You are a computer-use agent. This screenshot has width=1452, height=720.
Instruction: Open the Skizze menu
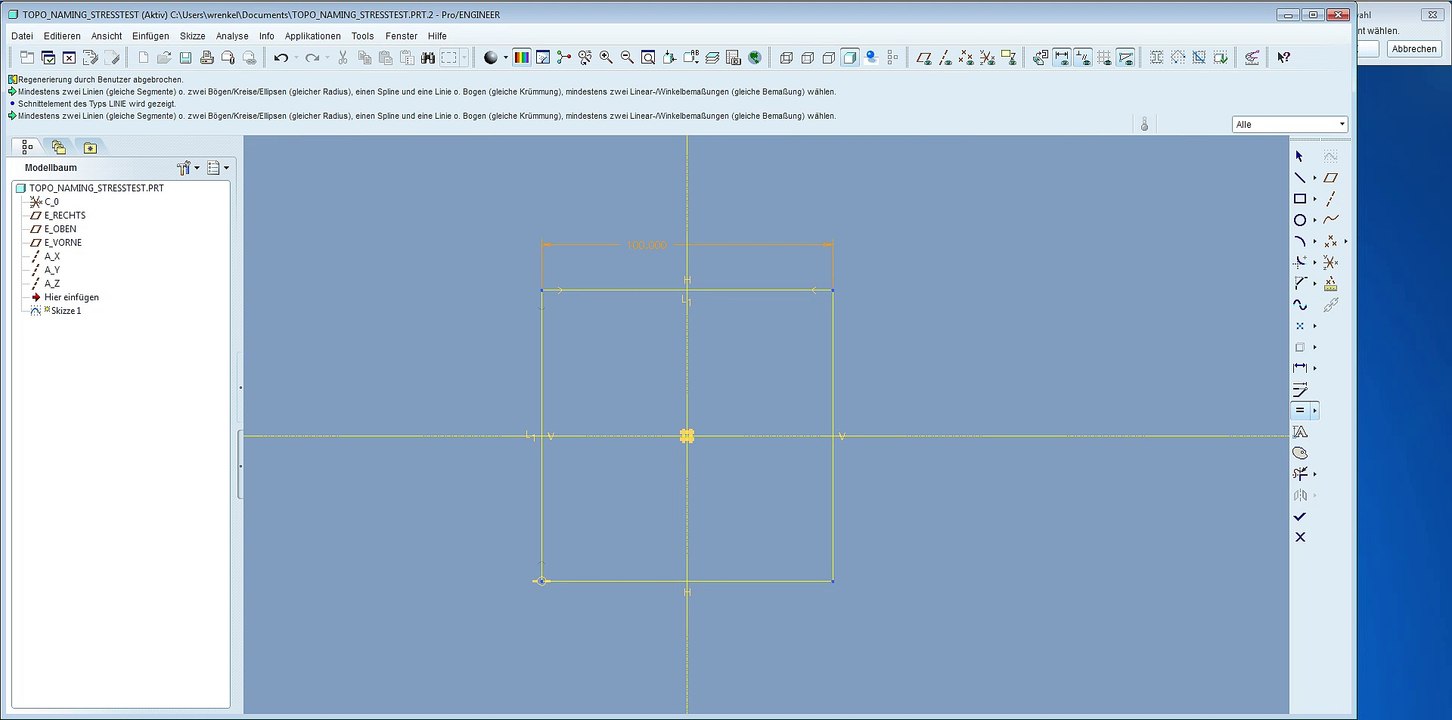[192, 36]
